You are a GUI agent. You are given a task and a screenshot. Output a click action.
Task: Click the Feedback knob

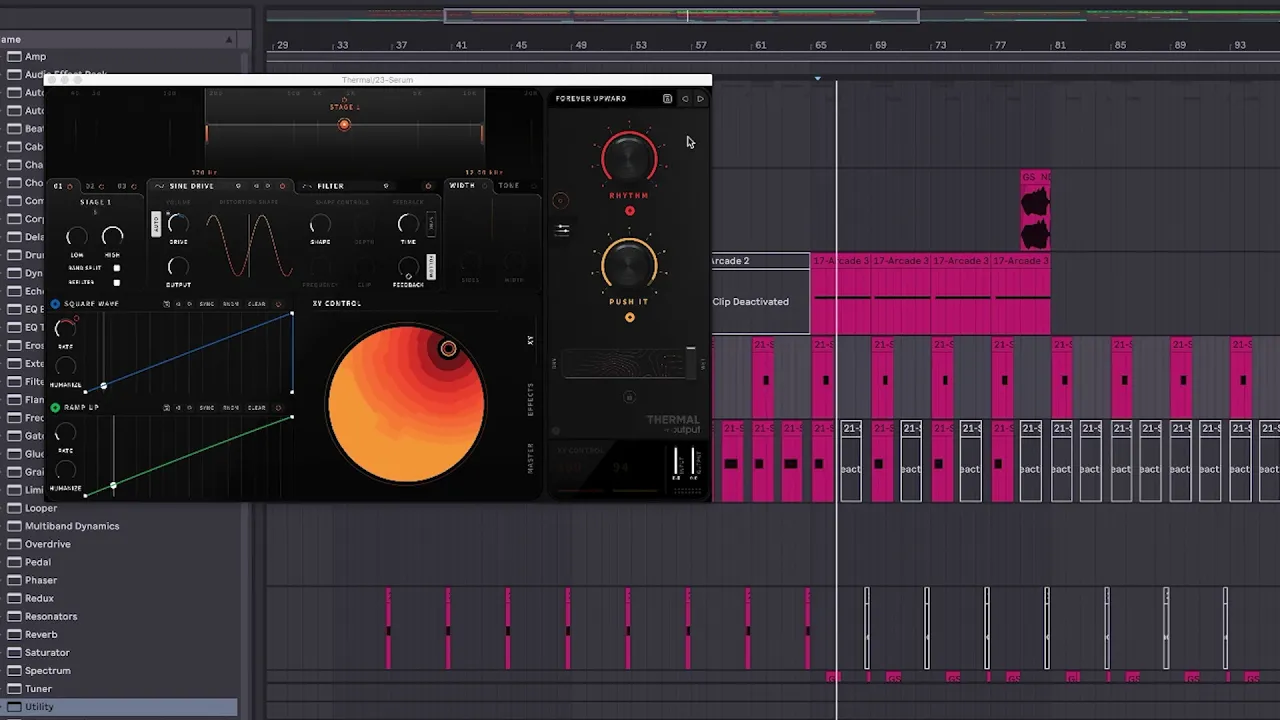pyautogui.click(x=408, y=268)
